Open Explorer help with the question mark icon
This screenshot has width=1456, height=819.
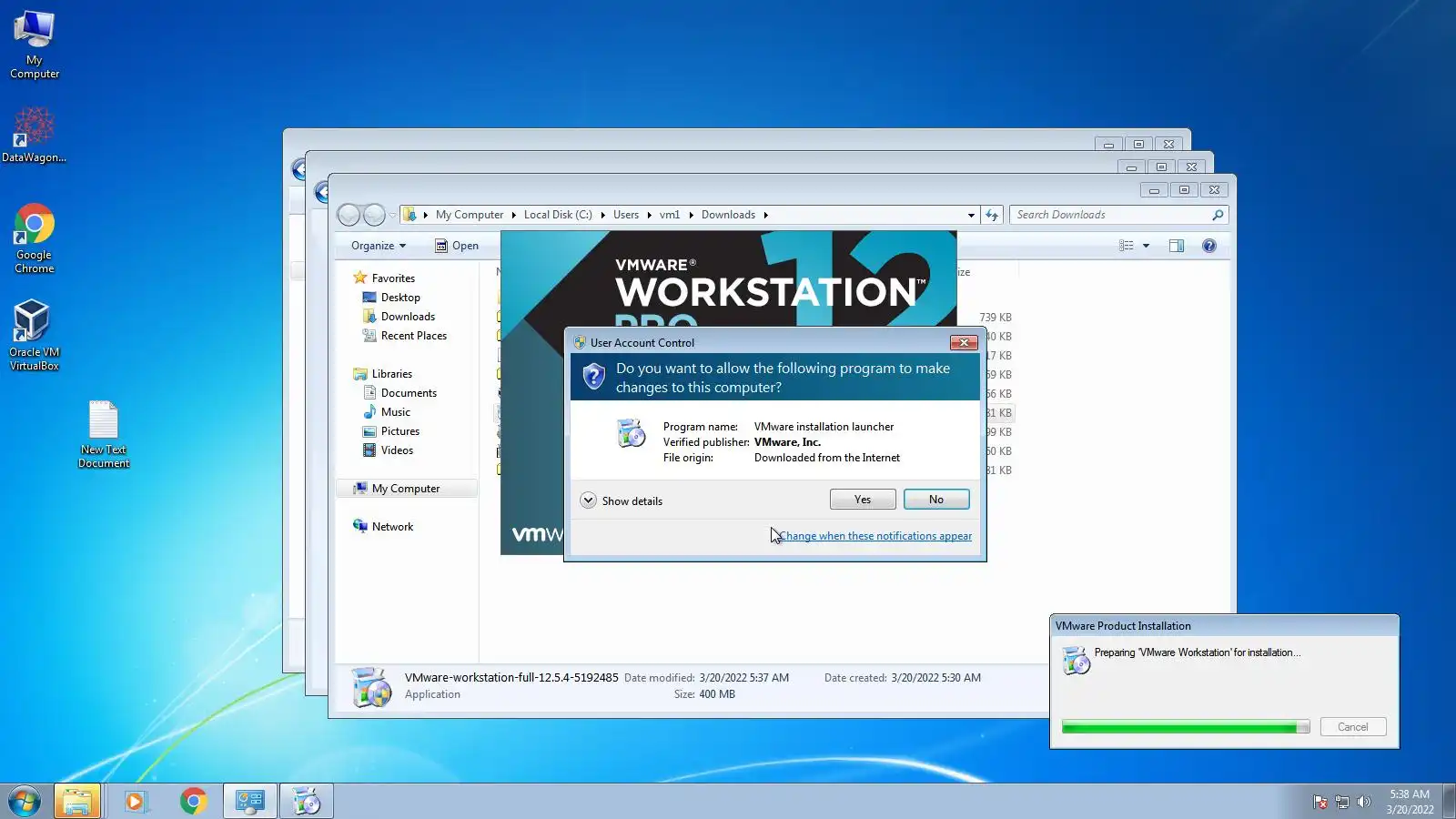(1209, 246)
